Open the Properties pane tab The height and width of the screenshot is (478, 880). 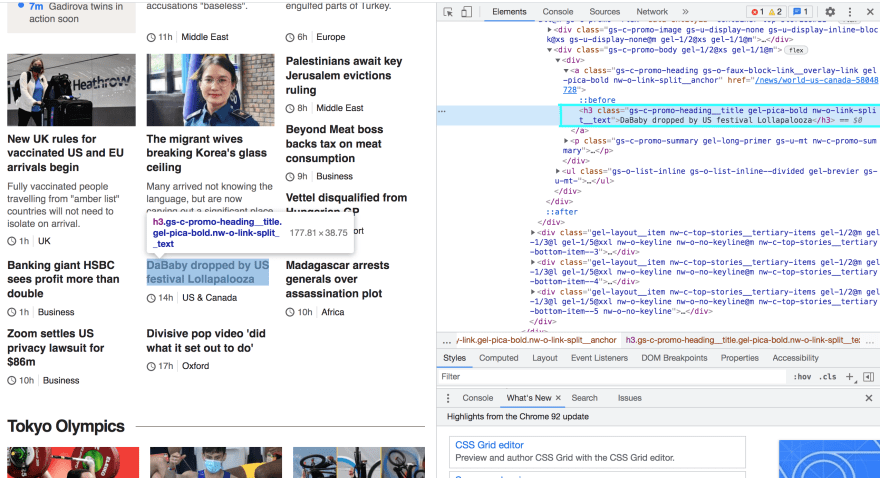tap(739, 358)
